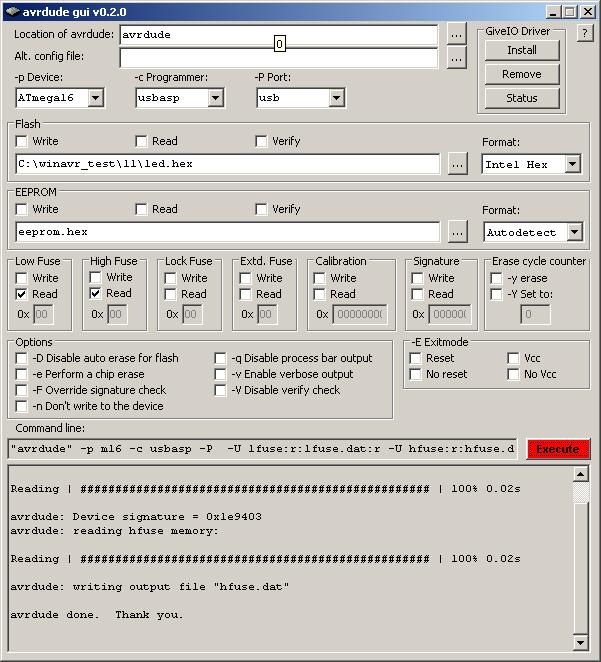This screenshot has height=662, width=601.
Task: Enable Flash Read checkbox
Action: [141, 141]
